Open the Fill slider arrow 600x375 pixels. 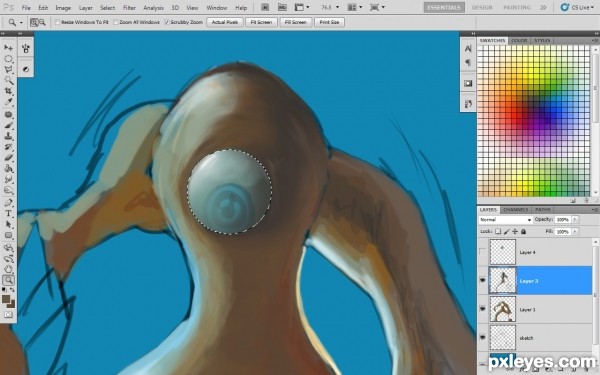pos(575,232)
